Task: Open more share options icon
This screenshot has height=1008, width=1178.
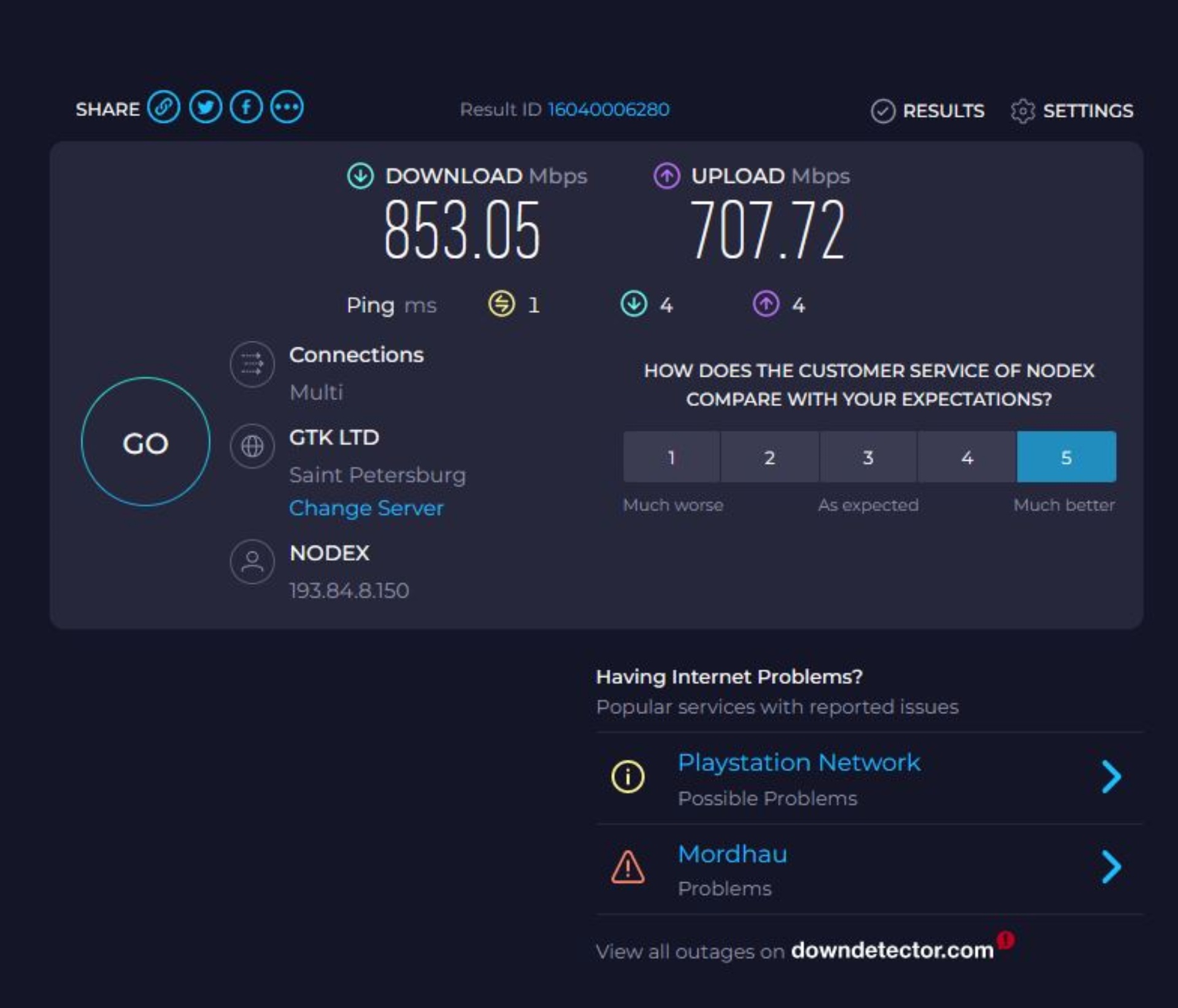Action: tap(287, 107)
